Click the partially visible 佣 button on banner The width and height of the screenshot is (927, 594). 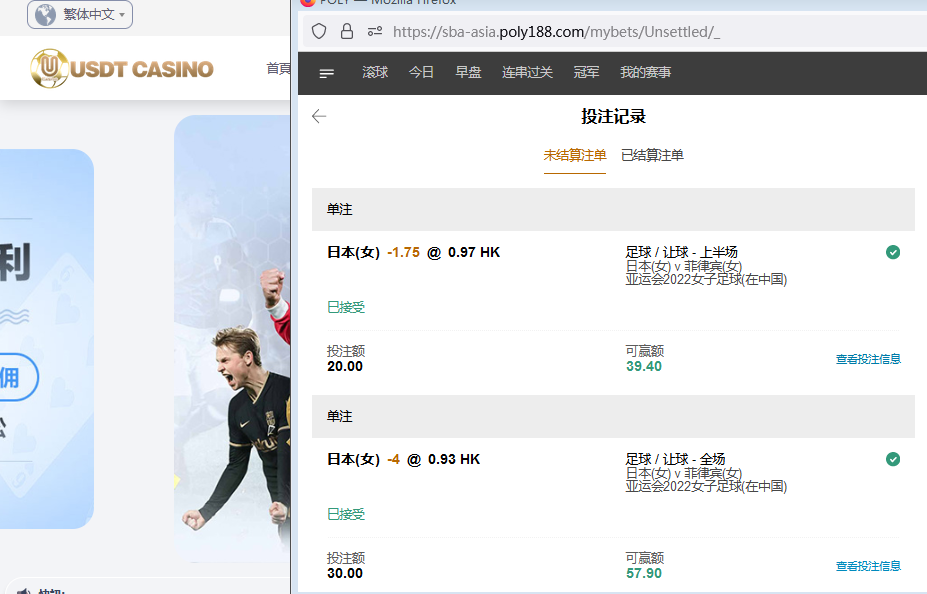click(x=17, y=377)
